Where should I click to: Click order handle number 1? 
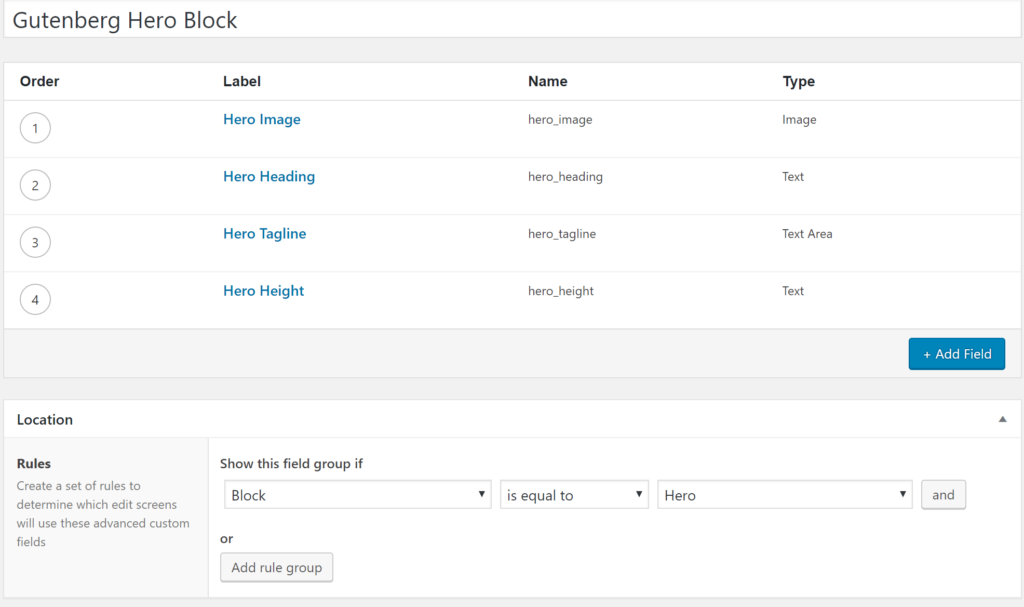click(x=35, y=128)
